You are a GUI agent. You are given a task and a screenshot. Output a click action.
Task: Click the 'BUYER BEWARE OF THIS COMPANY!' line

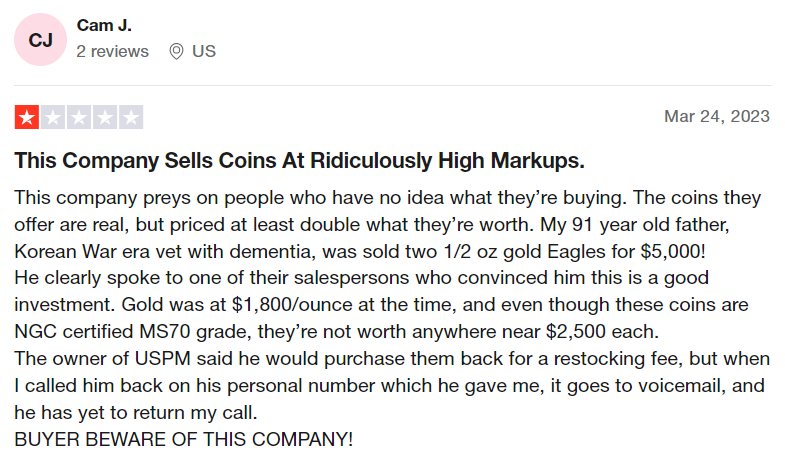point(184,439)
